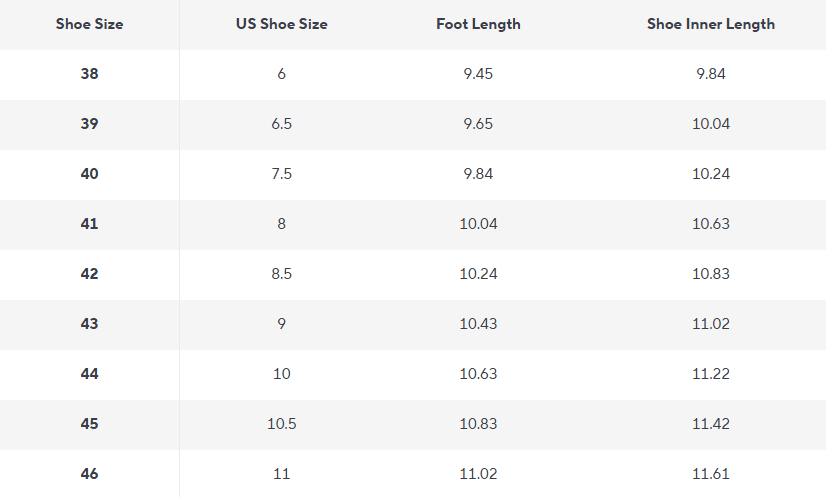Click the Shoe Size column header

pos(90,24)
